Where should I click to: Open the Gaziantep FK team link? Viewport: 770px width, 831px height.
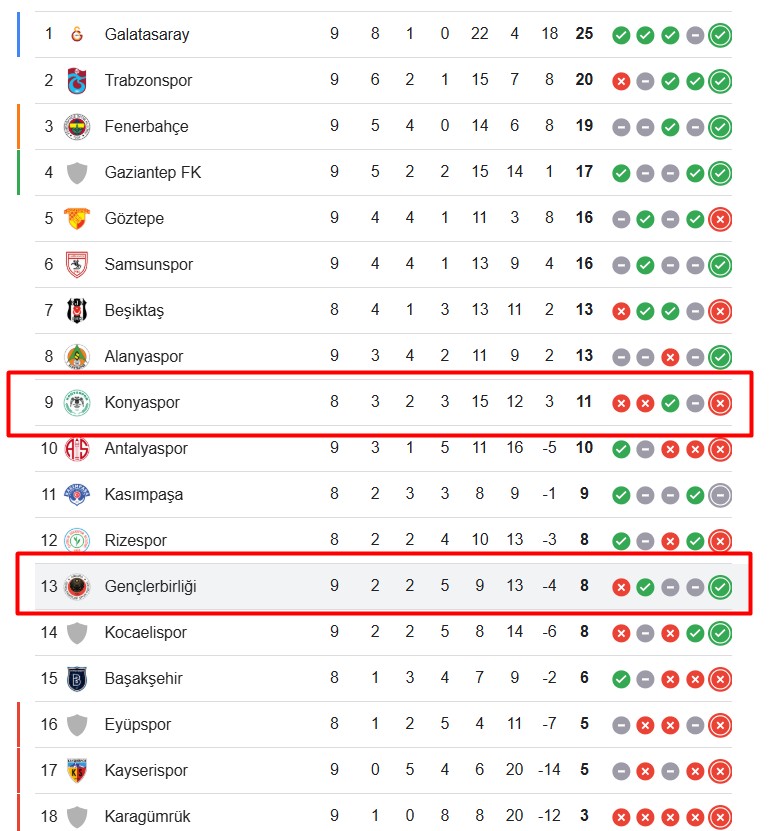coord(152,172)
